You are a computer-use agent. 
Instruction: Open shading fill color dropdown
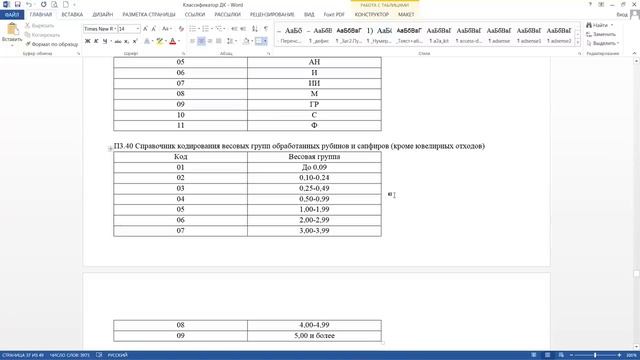[x=251, y=41]
